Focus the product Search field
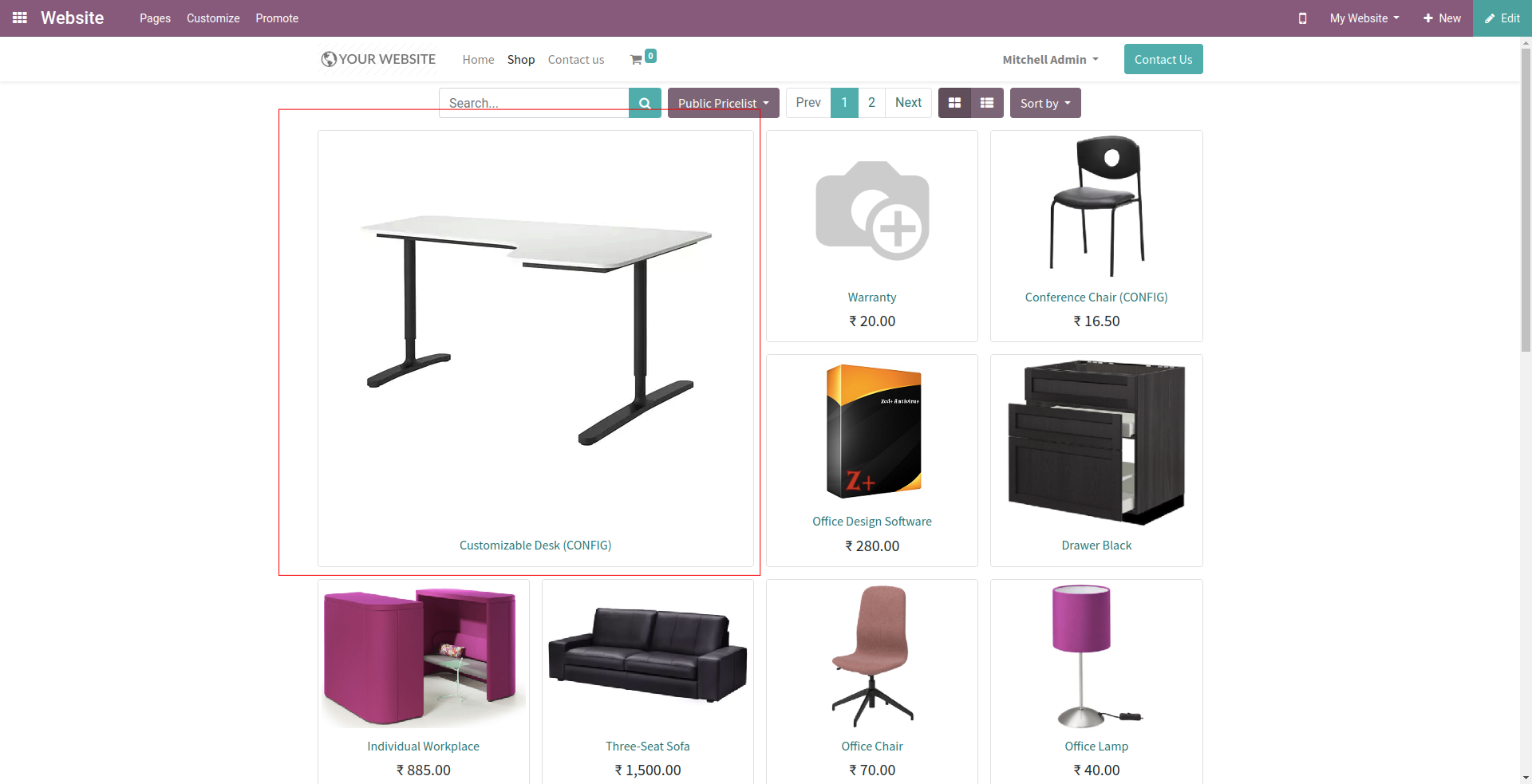The width and height of the screenshot is (1532, 784). [x=534, y=103]
